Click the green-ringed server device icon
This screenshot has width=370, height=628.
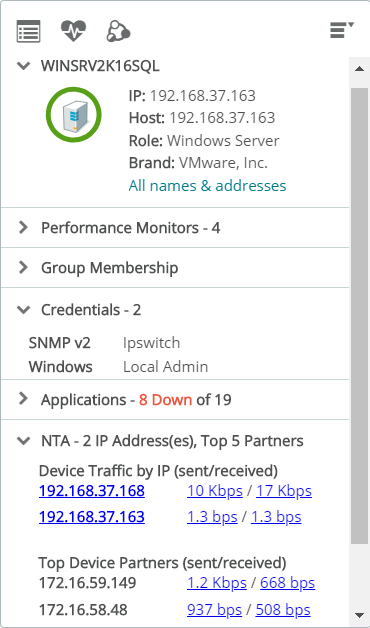point(74,115)
